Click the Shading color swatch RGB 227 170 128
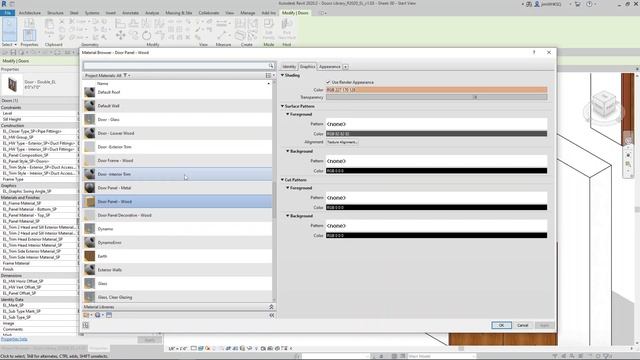640x360 pixels. click(436, 90)
